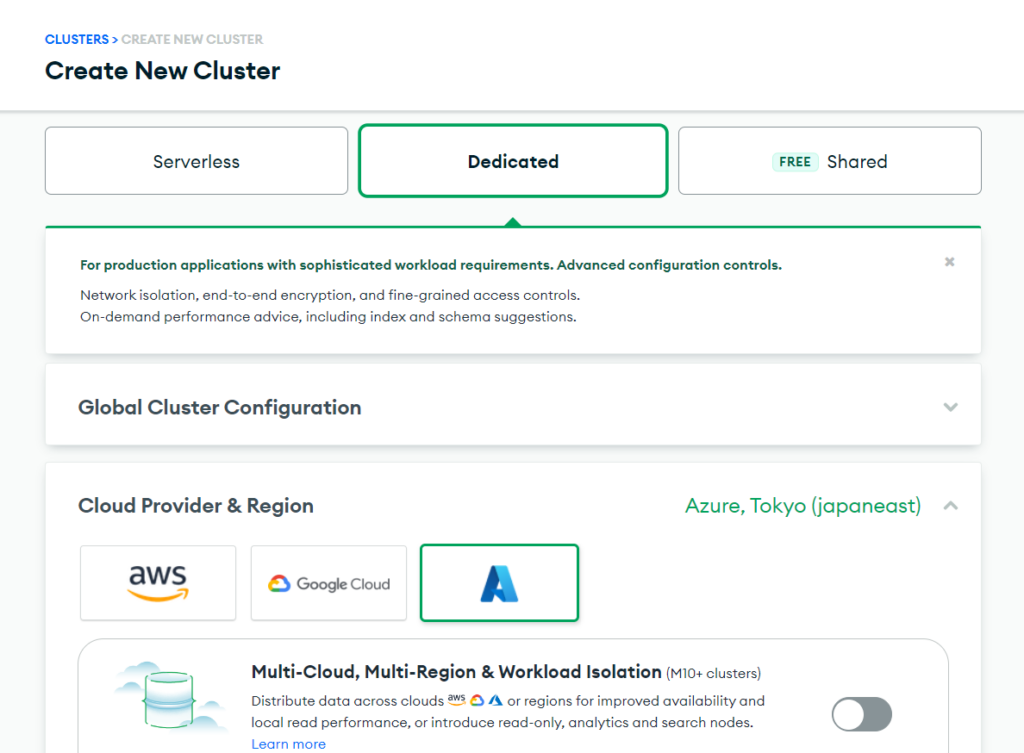
Task: Click the small Google Cloud icon in the description
Action: [477, 700]
